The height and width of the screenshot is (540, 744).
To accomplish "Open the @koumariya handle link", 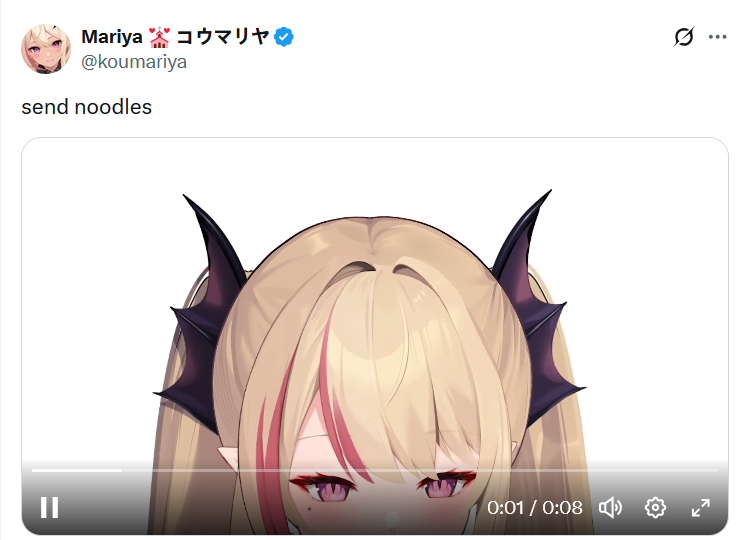I will pyautogui.click(x=134, y=62).
